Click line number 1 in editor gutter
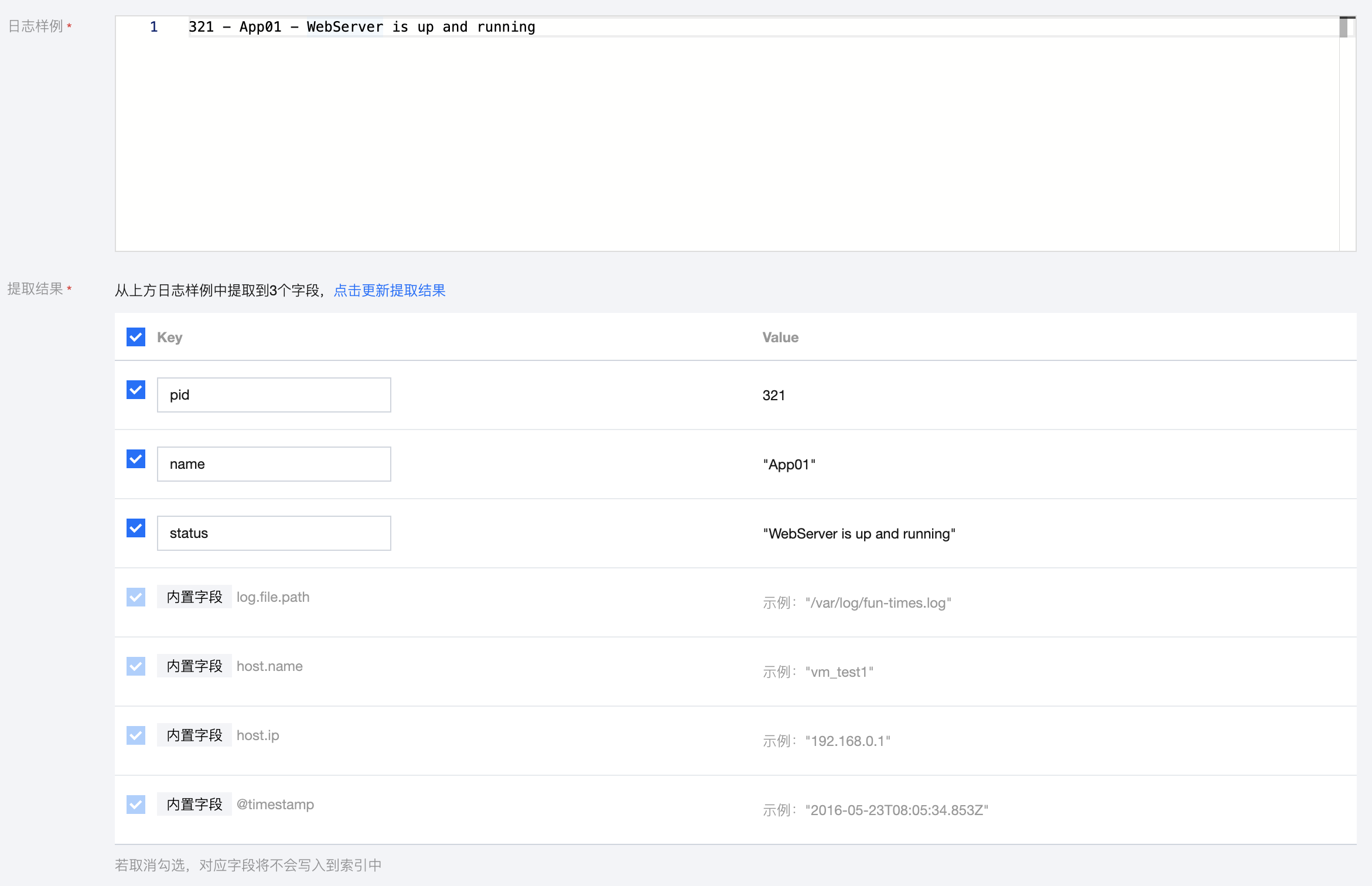 pos(153,27)
